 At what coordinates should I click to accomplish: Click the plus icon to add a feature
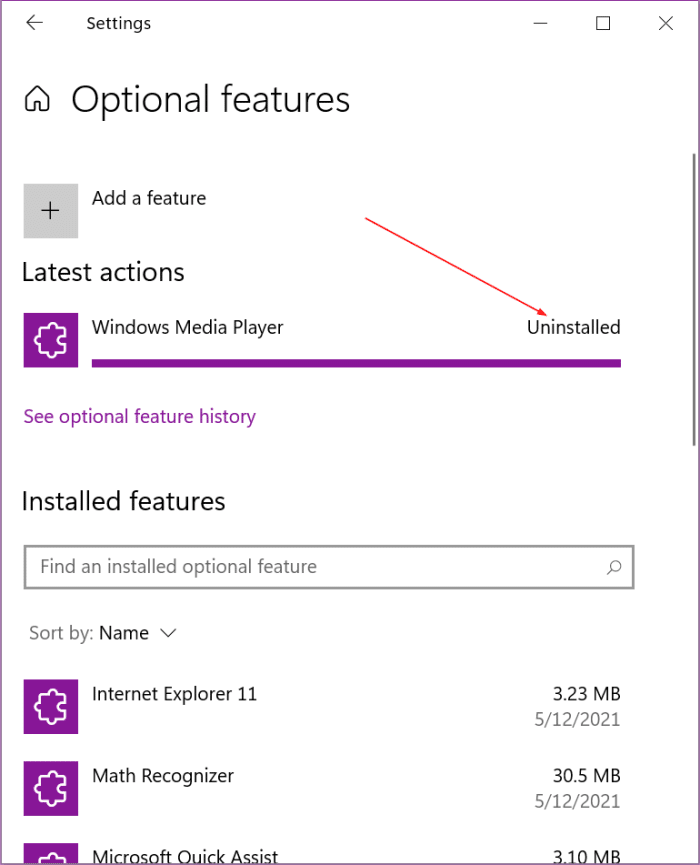[x=50, y=211]
